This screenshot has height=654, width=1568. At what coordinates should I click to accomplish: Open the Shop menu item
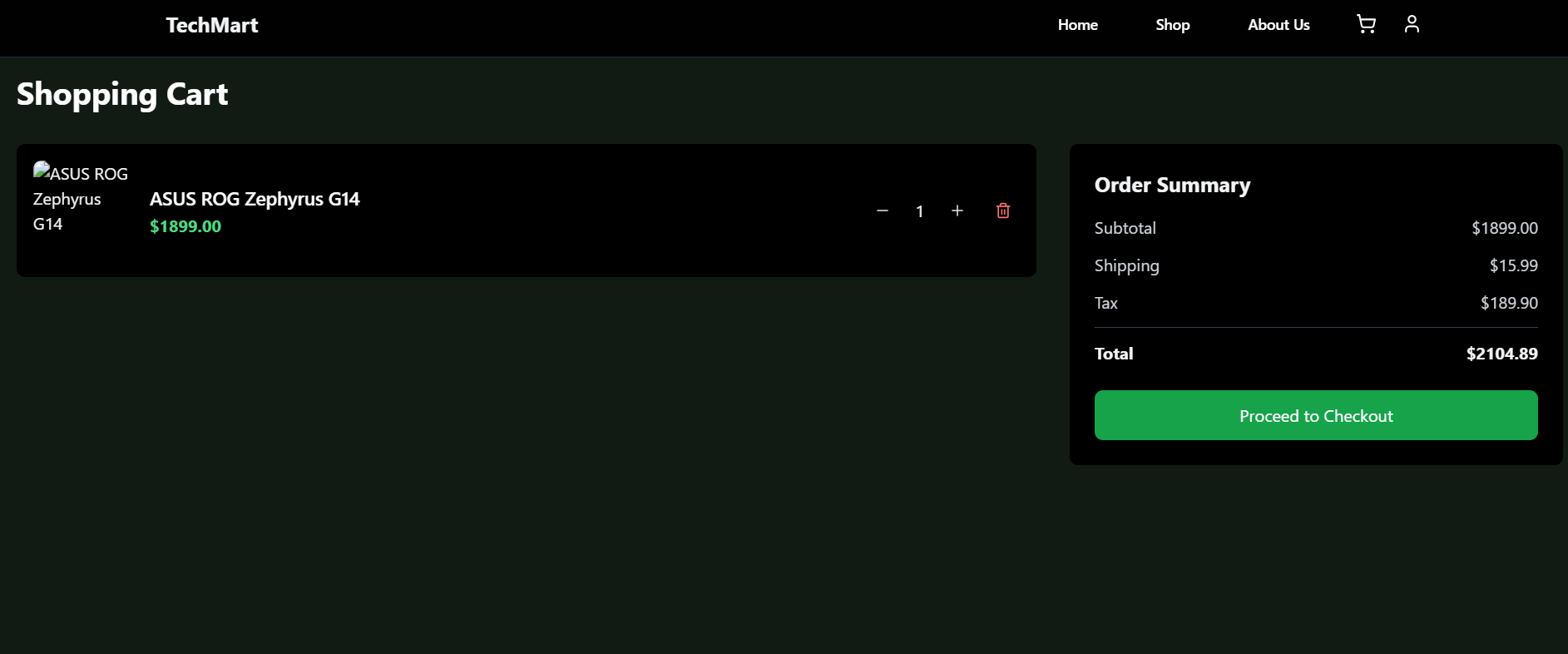click(x=1173, y=25)
